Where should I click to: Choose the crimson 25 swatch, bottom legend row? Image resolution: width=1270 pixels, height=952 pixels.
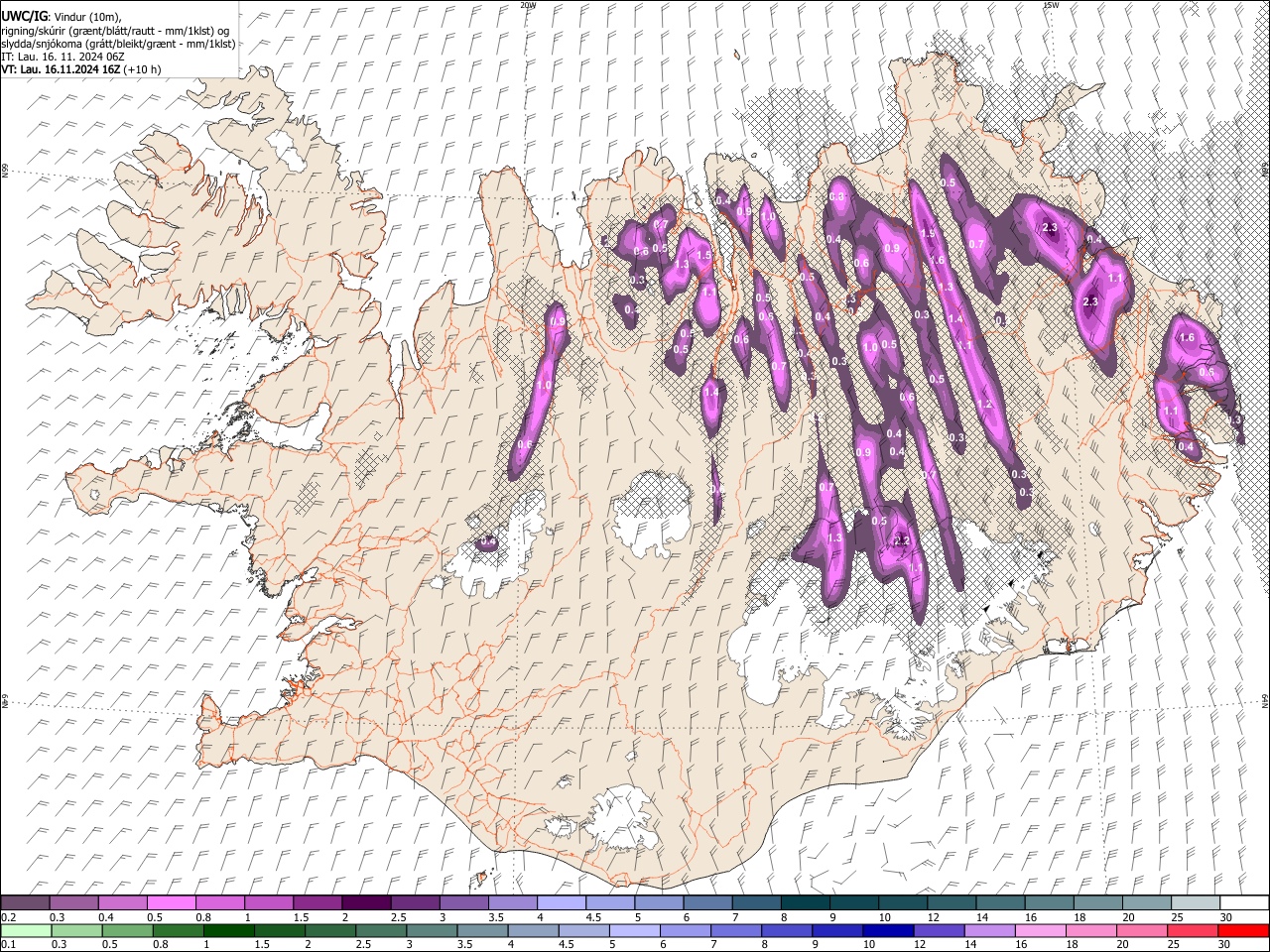1192,930
